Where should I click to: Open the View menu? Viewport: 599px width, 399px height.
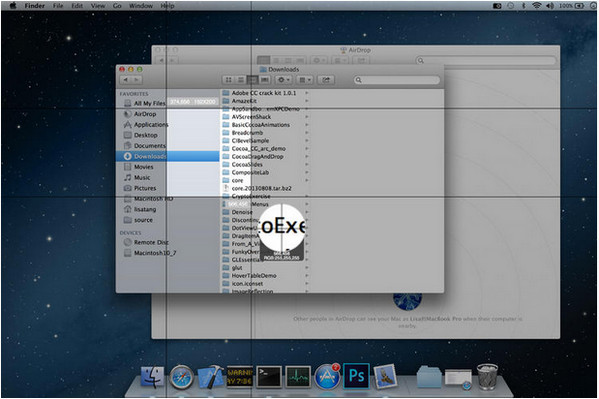(x=98, y=6)
